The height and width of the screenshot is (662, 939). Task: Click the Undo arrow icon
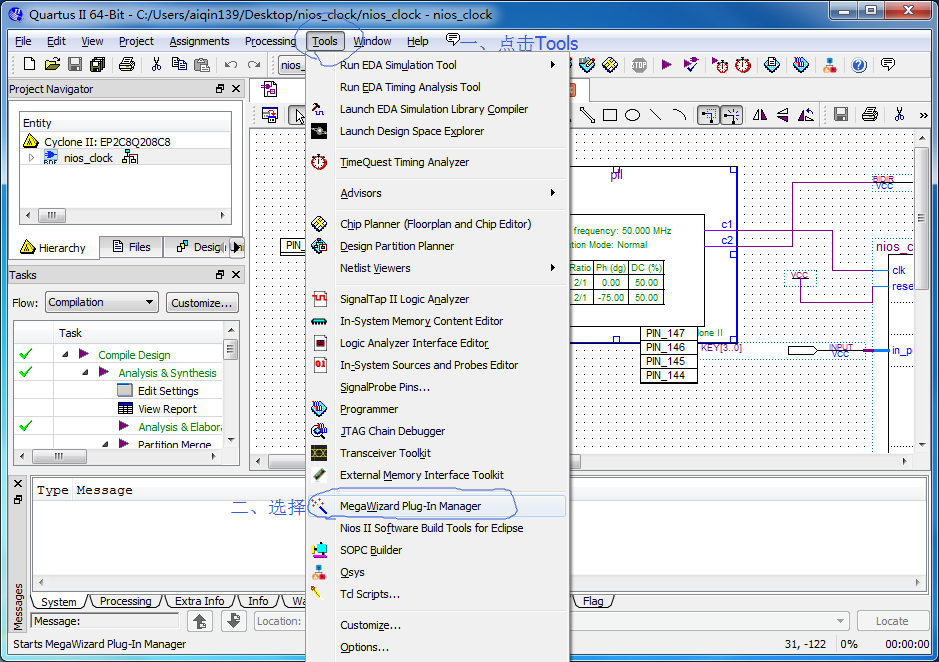point(231,64)
